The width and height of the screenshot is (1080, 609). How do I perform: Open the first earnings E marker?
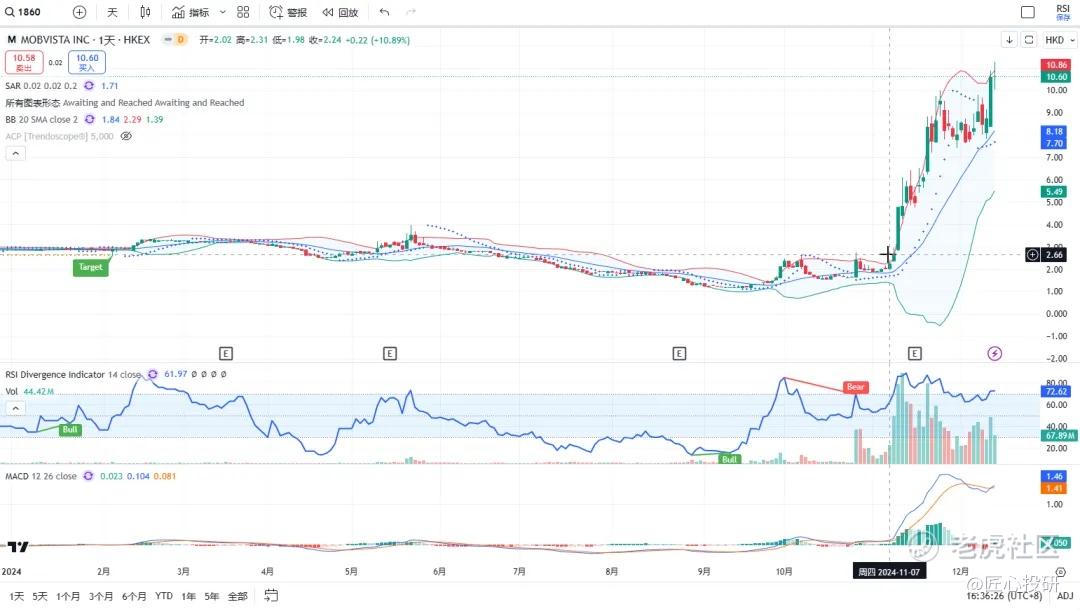tap(225, 353)
